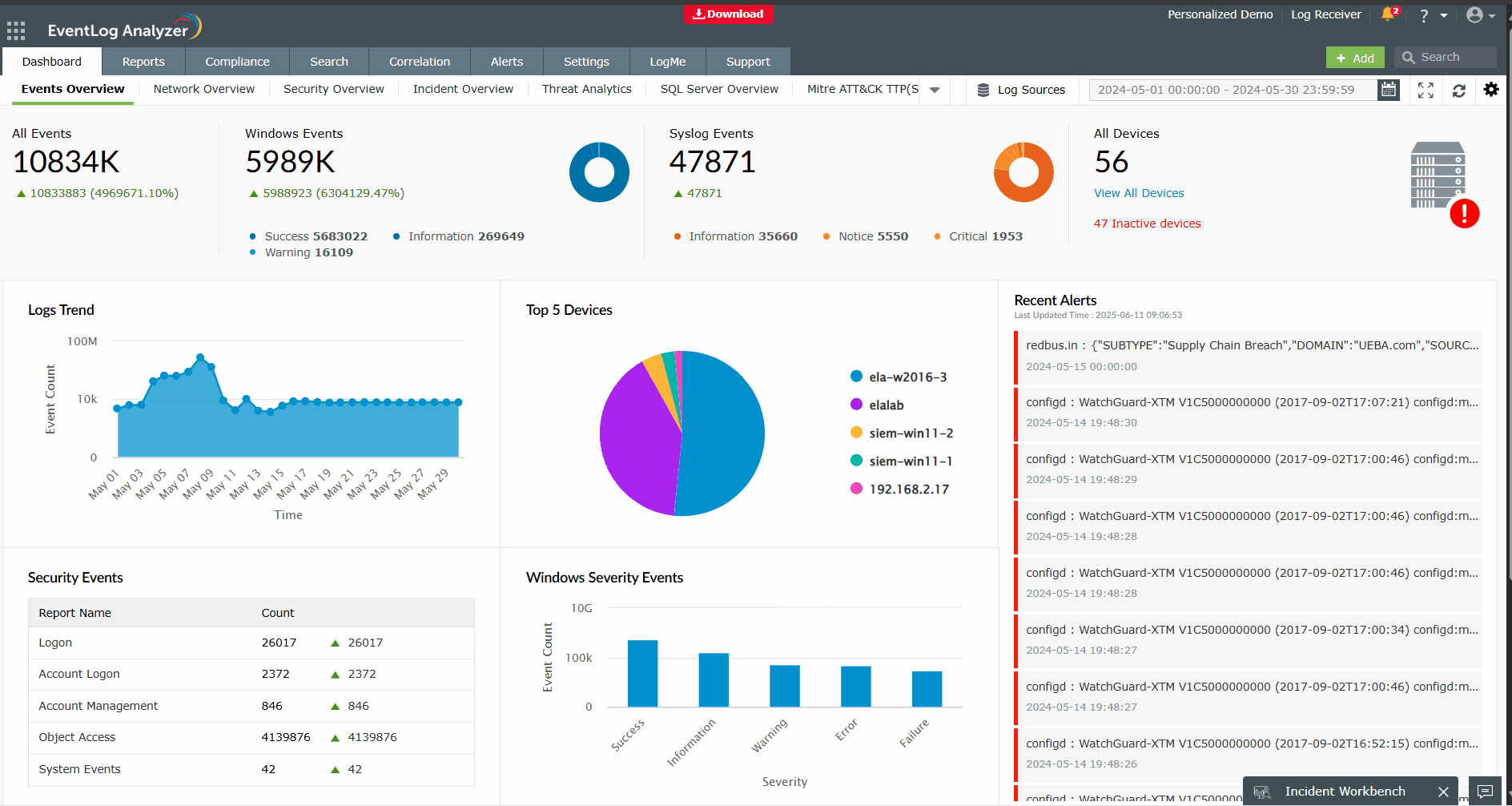
Task: Click the refresh dashboard icon
Action: coord(1459,91)
